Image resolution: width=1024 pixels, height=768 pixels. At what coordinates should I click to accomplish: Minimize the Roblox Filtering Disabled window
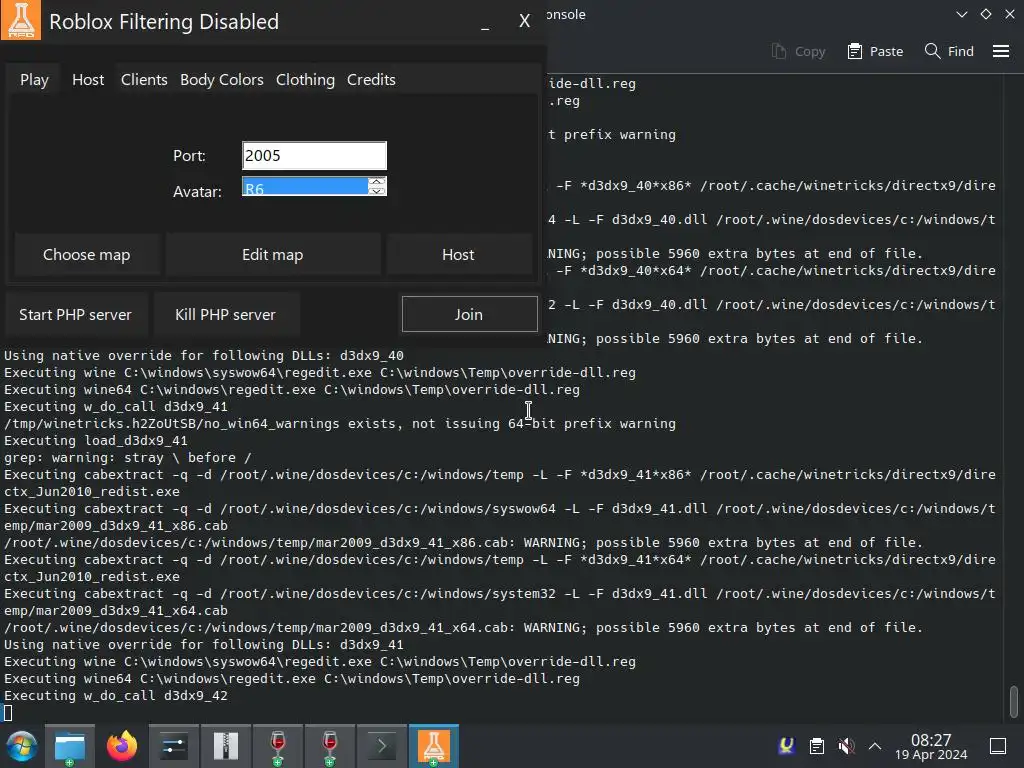(485, 25)
